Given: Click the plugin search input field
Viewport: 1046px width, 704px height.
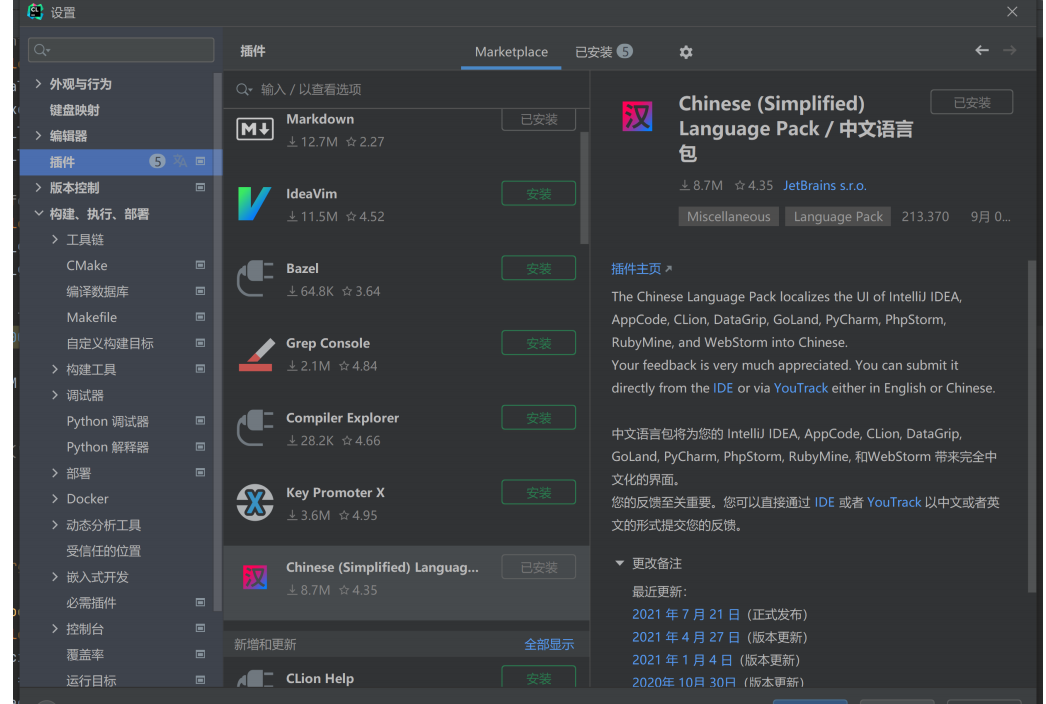Looking at the screenshot, I should click(407, 89).
